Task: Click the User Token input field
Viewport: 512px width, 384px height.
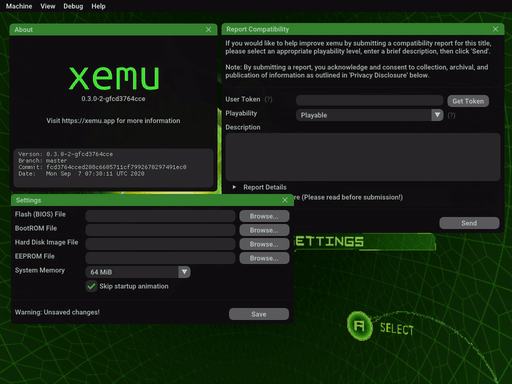Action: tap(369, 100)
